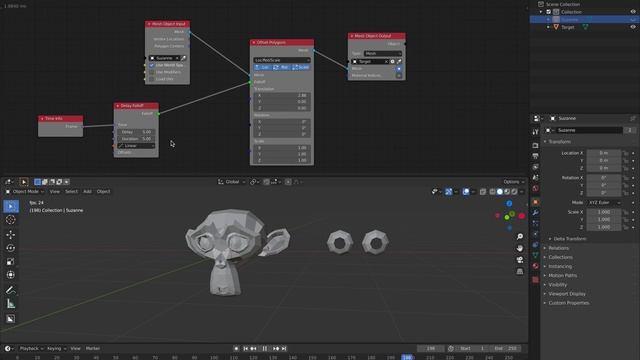640x360 pixels.
Task: Open the Tool properties tab icon
Action: [536, 132]
